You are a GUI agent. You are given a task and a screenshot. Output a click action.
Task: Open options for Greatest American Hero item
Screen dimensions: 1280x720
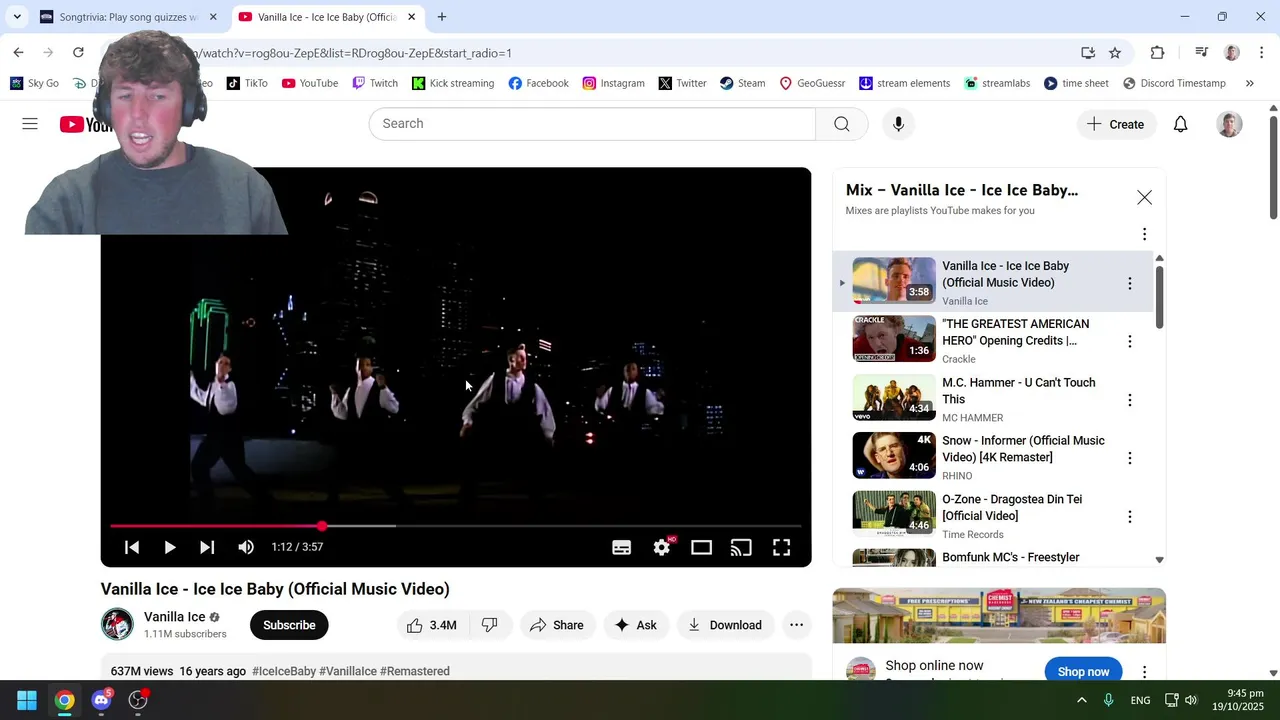point(1130,341)
